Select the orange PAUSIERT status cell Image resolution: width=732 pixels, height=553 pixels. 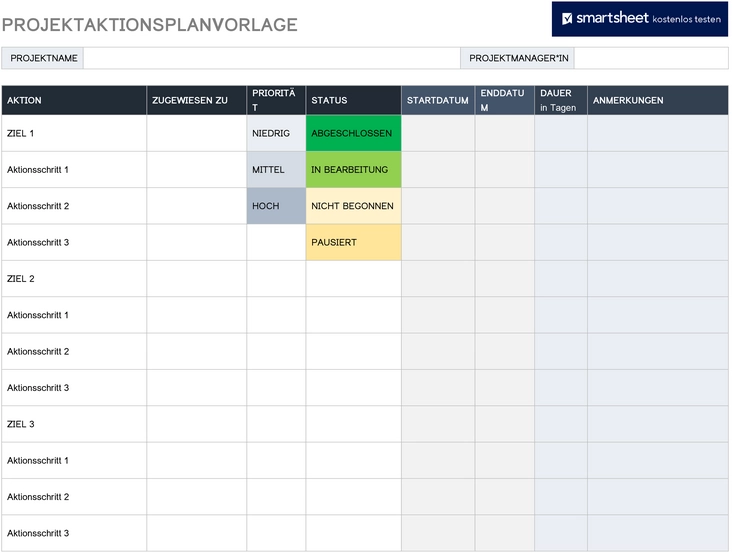353,242
